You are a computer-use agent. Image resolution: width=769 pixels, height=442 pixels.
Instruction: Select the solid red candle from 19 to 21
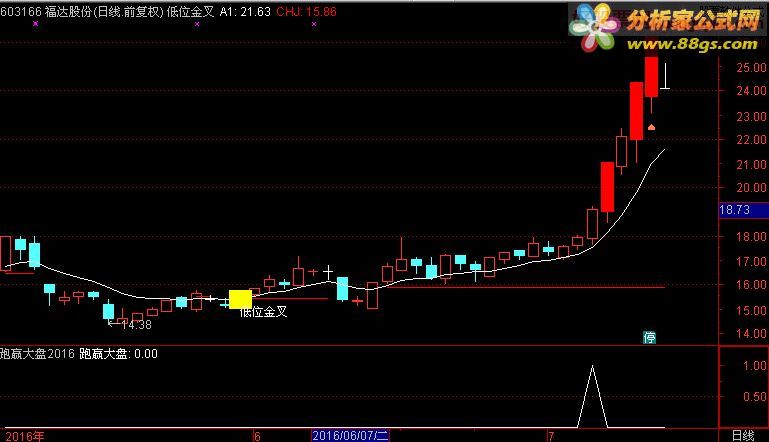pyautogui.click(x=607, y=187)
